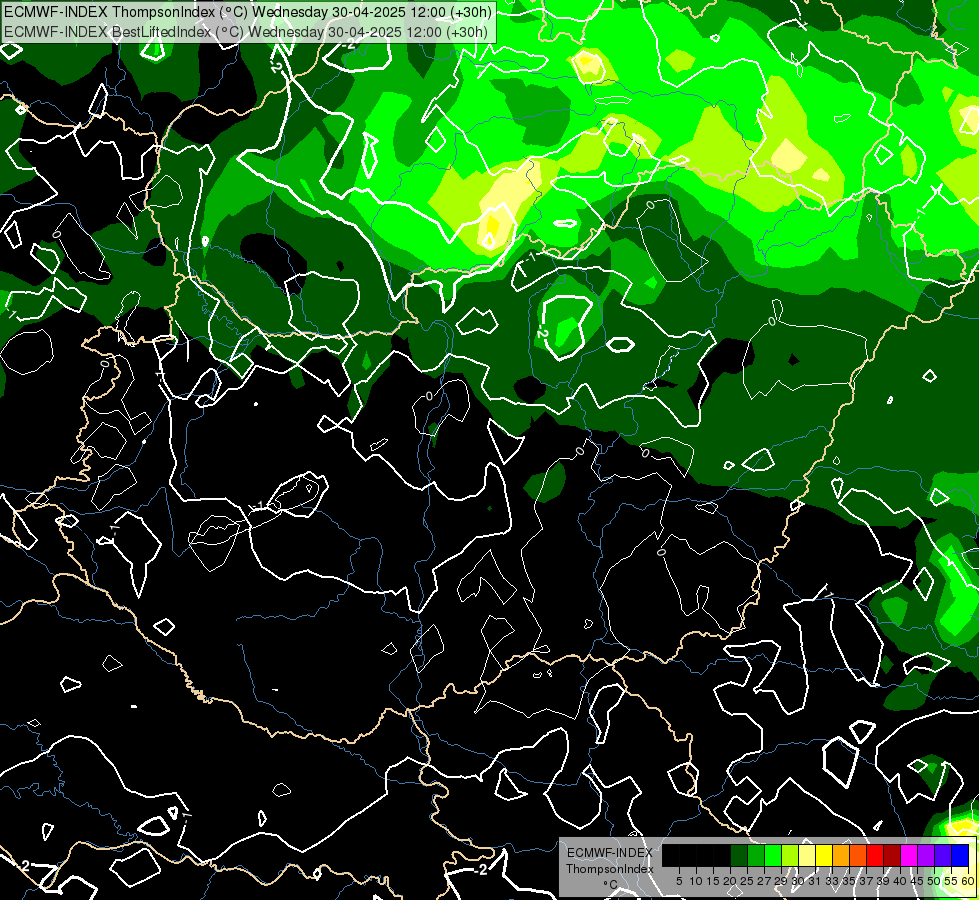The height and width of the screenshot is (900, 979).
Task: Select the pale yellow legend swatch (30-31)
Action: [807, 855]
